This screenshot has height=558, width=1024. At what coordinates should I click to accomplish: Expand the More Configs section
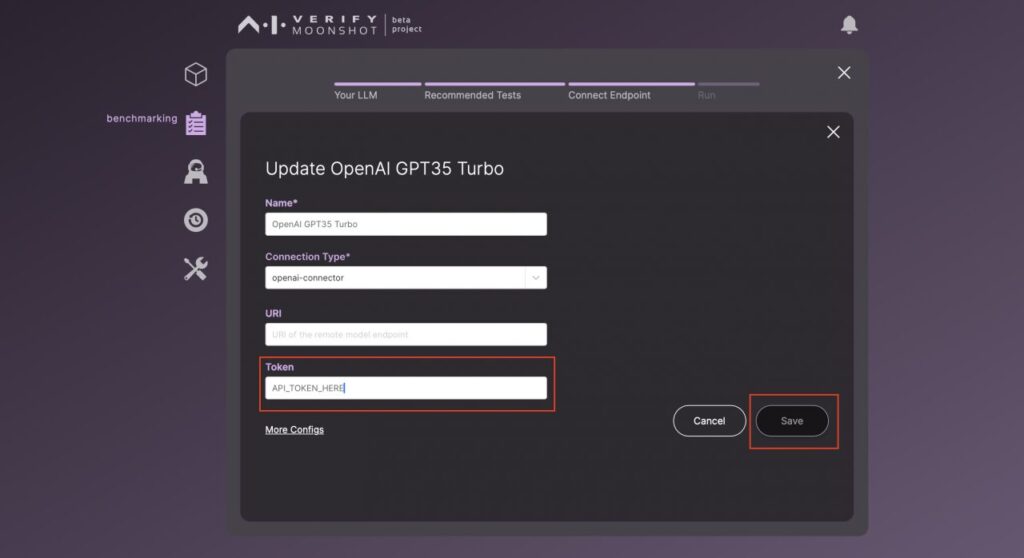point(294,430)
